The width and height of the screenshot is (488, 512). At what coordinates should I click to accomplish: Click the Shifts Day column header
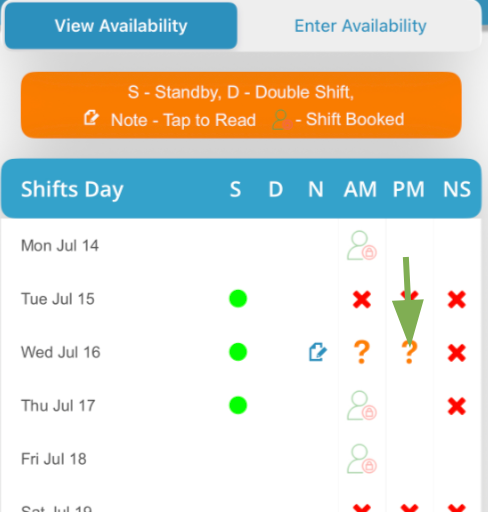tap(72, 189)
